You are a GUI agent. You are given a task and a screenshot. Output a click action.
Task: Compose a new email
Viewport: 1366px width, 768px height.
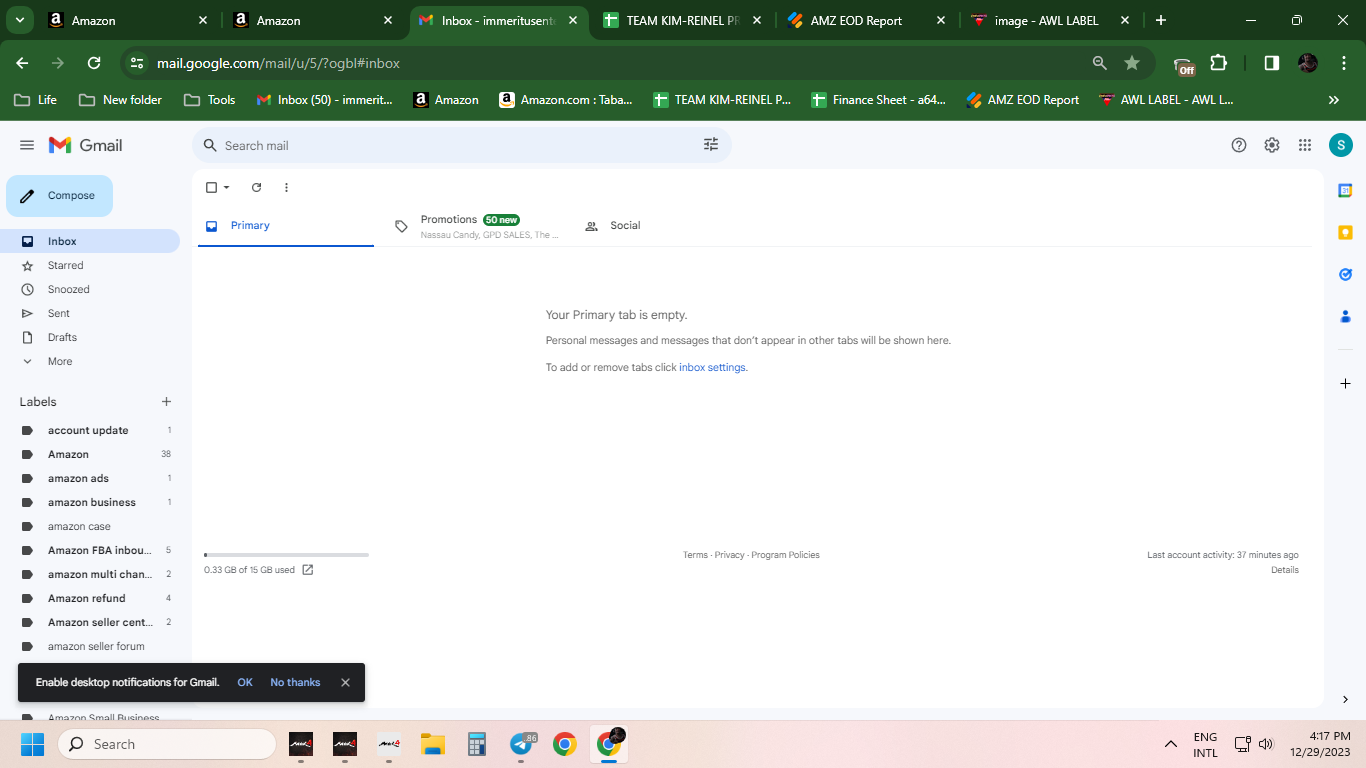pyautogui.click(x=59, y=196)
